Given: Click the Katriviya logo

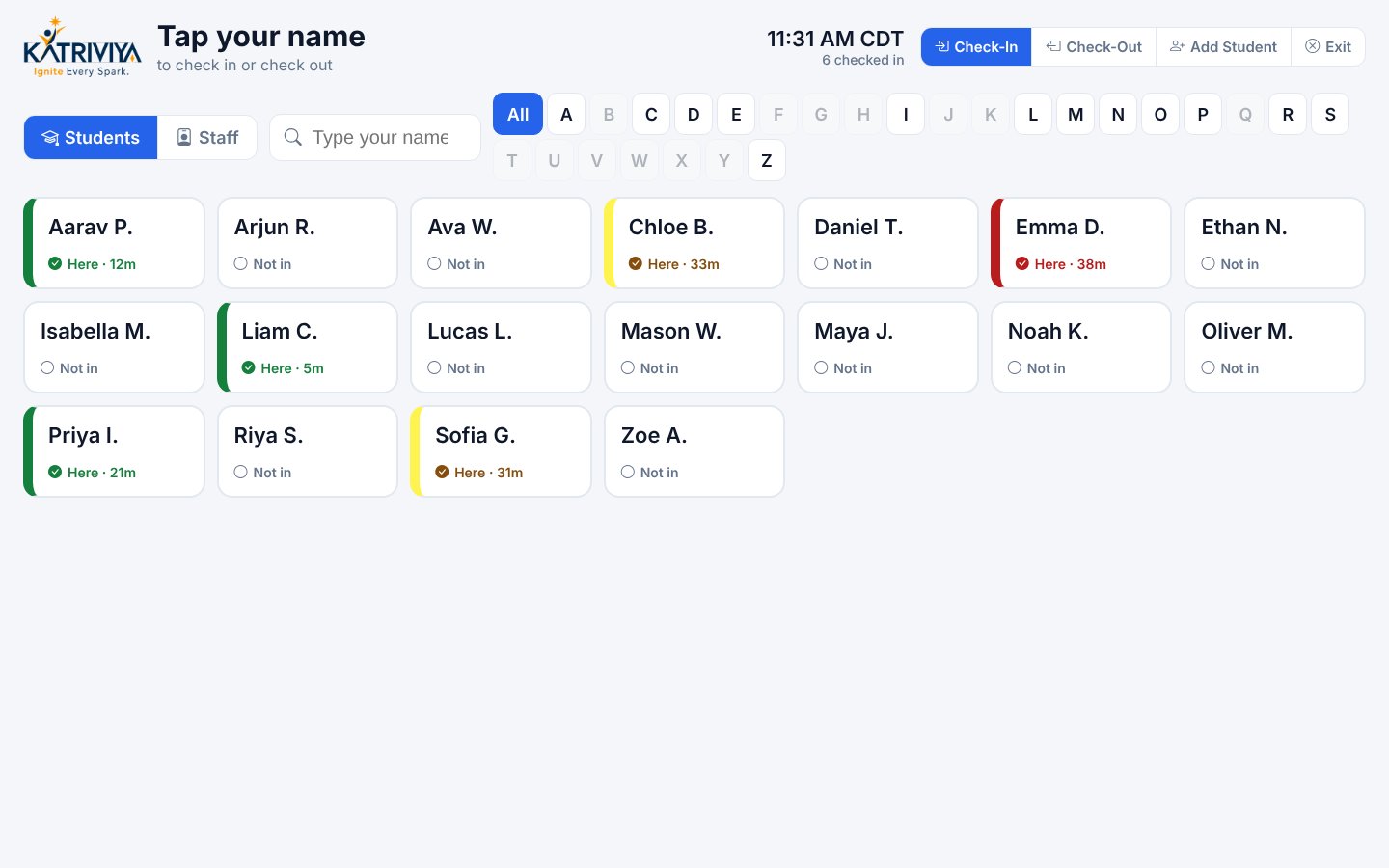Looking at the screenshot, I should coord(82,47).
